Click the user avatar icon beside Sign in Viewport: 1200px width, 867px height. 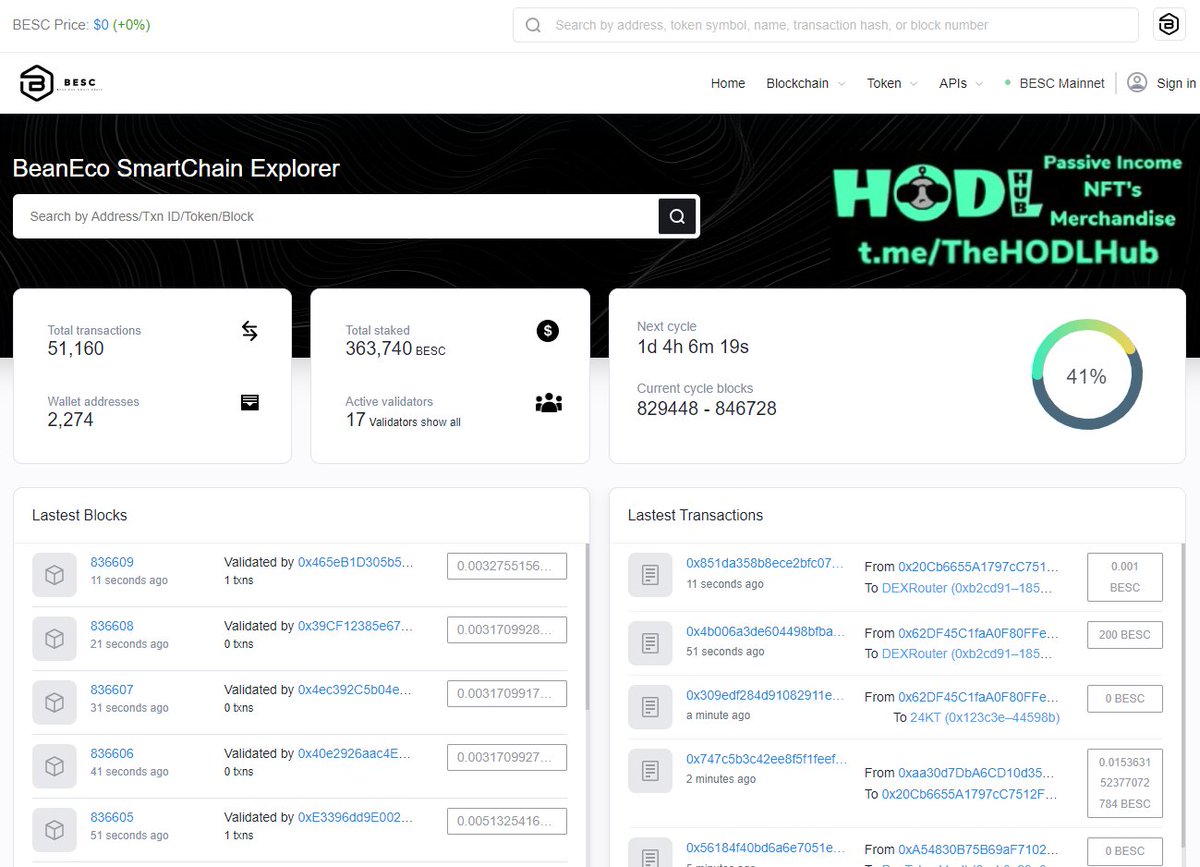(1137, 83)
